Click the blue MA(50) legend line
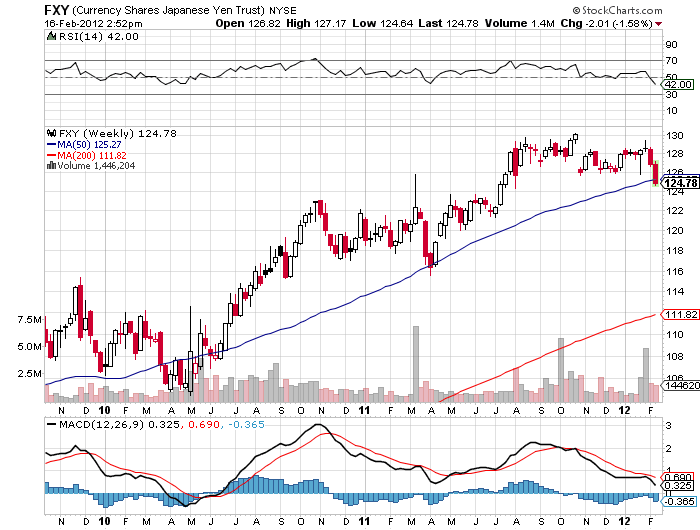The image size is (700, 530). (51, 144)
